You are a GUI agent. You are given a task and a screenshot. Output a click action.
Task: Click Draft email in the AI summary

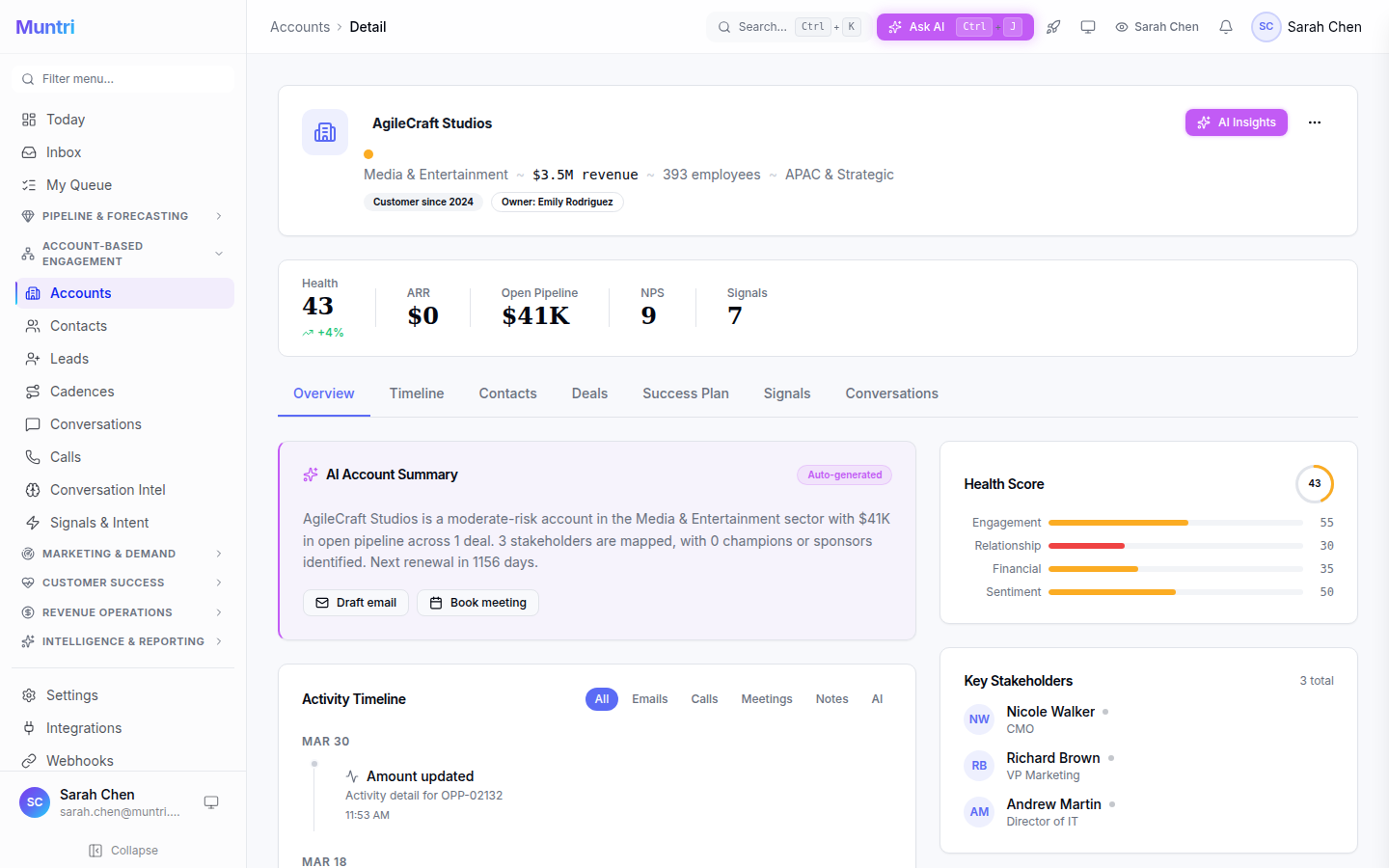coord(356,602)
